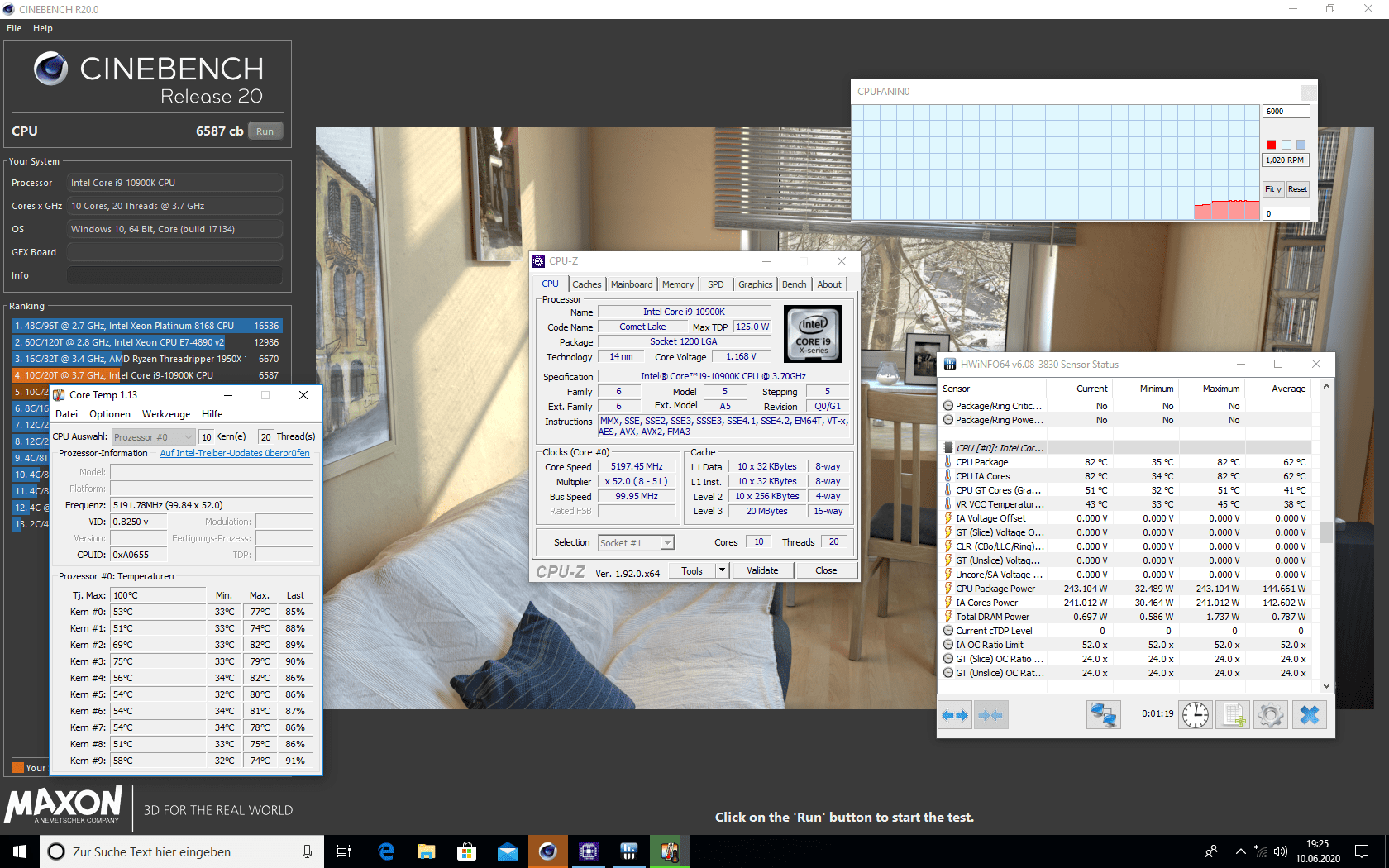This screenshot has width=1389, height=868.
Task: Click the Cinebench sphere logo
Action: tap(50, 69)
